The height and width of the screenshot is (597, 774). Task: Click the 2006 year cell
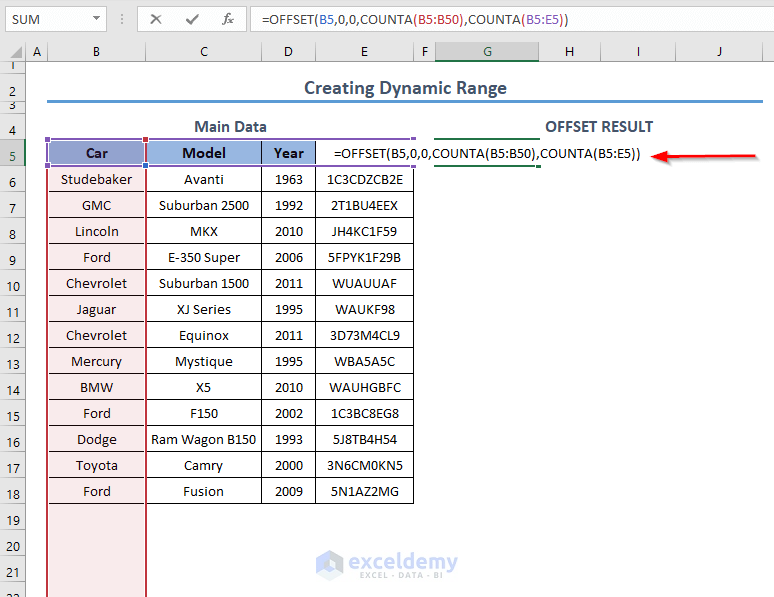coord(289,257)
